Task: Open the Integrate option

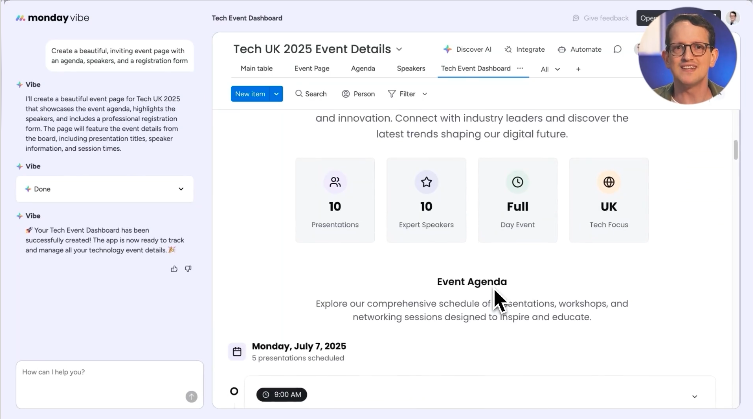Action: click(525, 49)
